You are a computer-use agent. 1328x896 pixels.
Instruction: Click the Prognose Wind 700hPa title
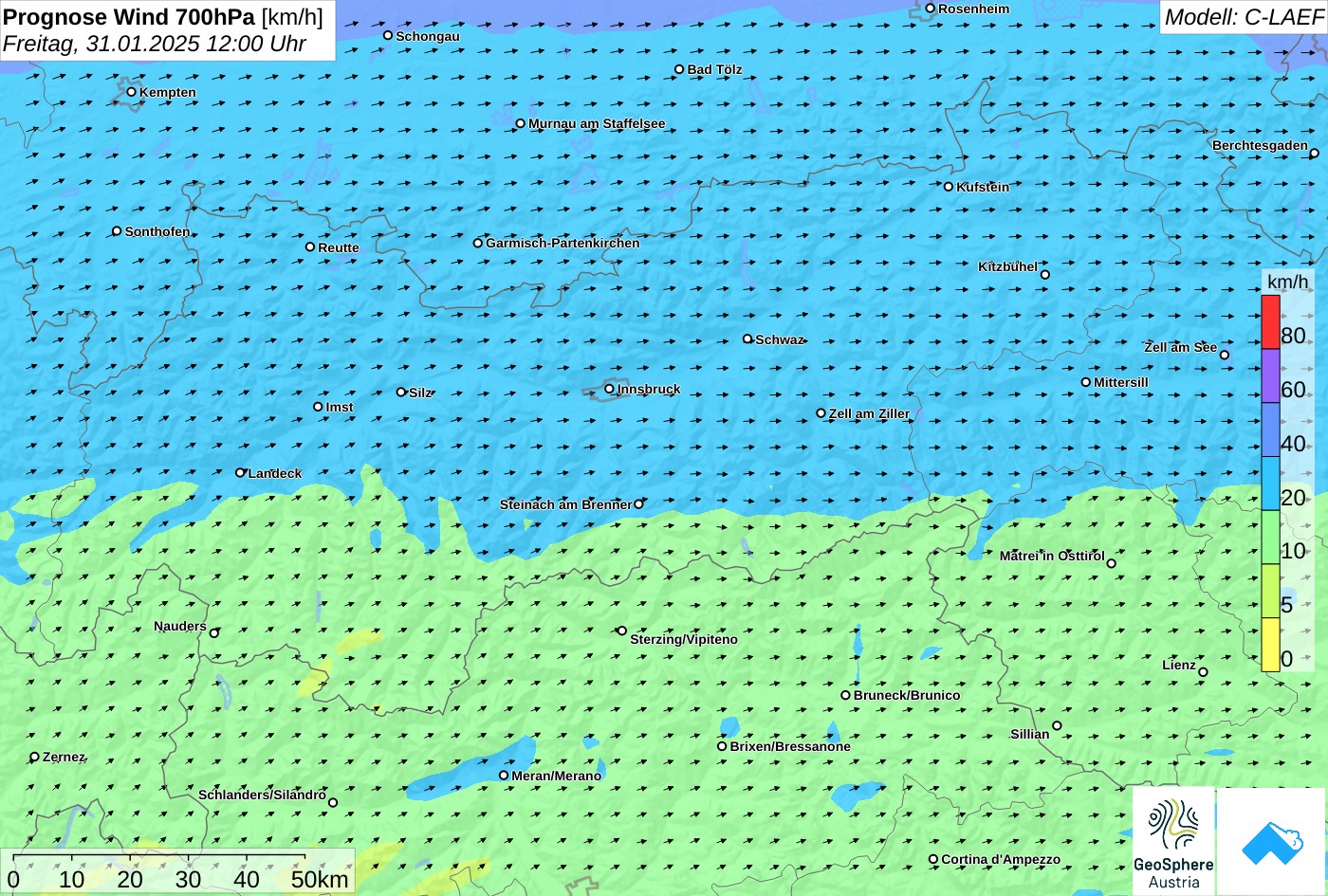pos(130,17)
